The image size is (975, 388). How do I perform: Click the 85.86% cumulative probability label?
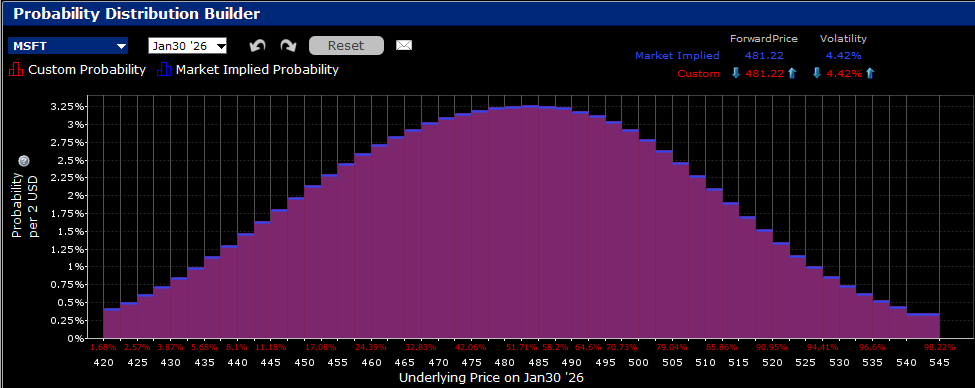[721, 348]
